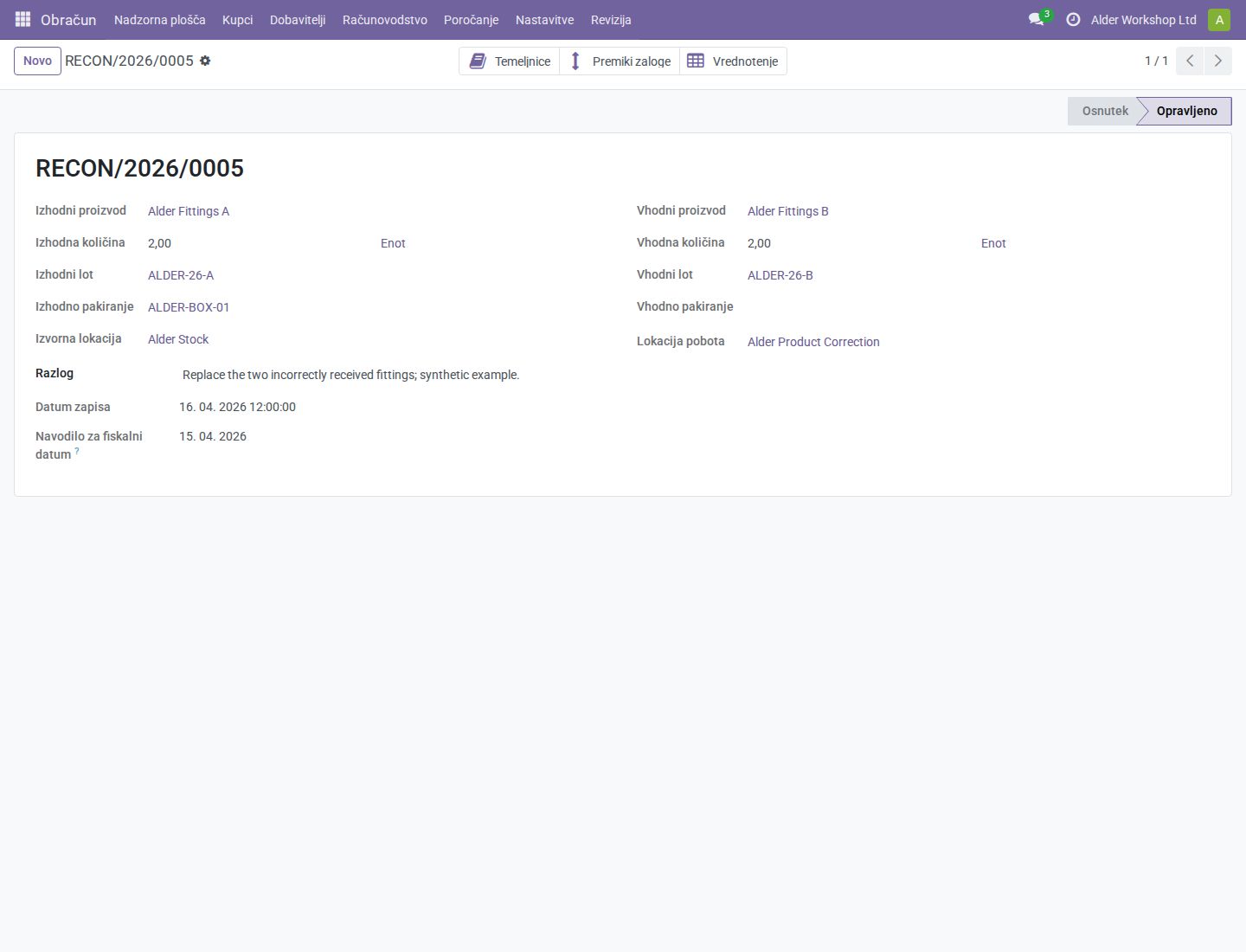The height and width of the screenshot is (952, 1246).
Task: Open the Revizija menu
Action: [x=611, y=20]
